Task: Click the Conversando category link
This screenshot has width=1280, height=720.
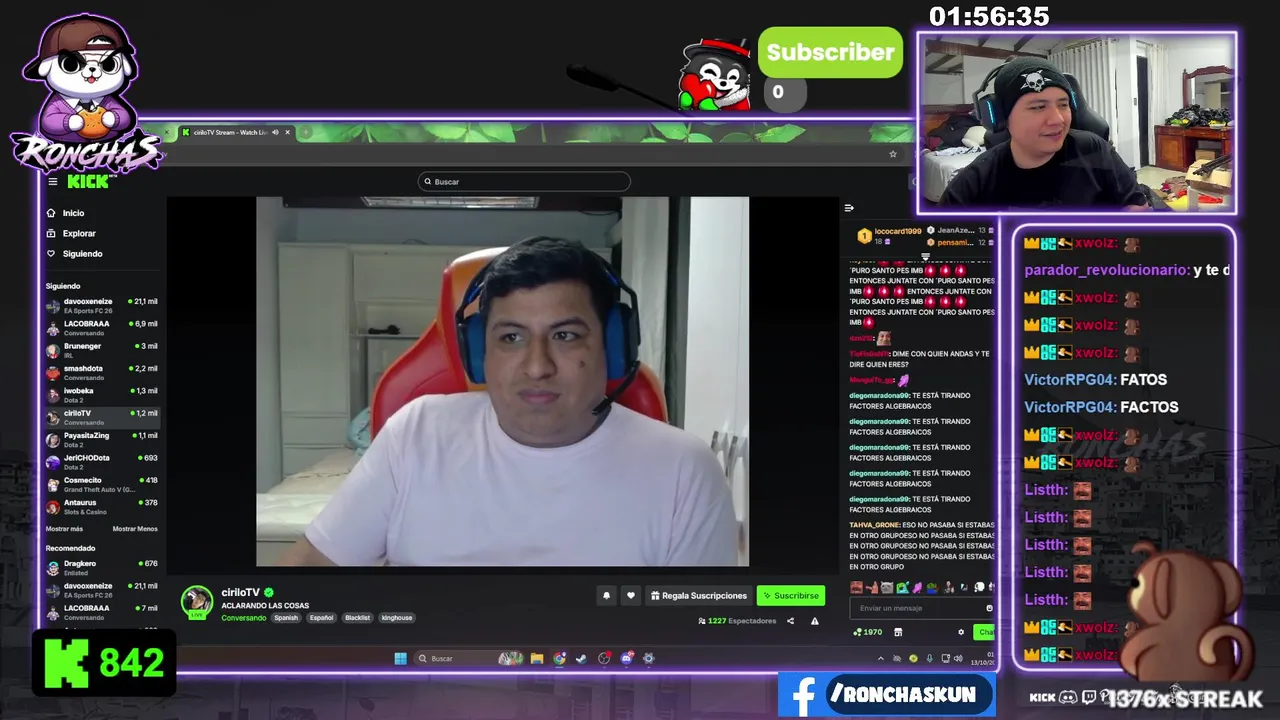Action: (244, 618)
